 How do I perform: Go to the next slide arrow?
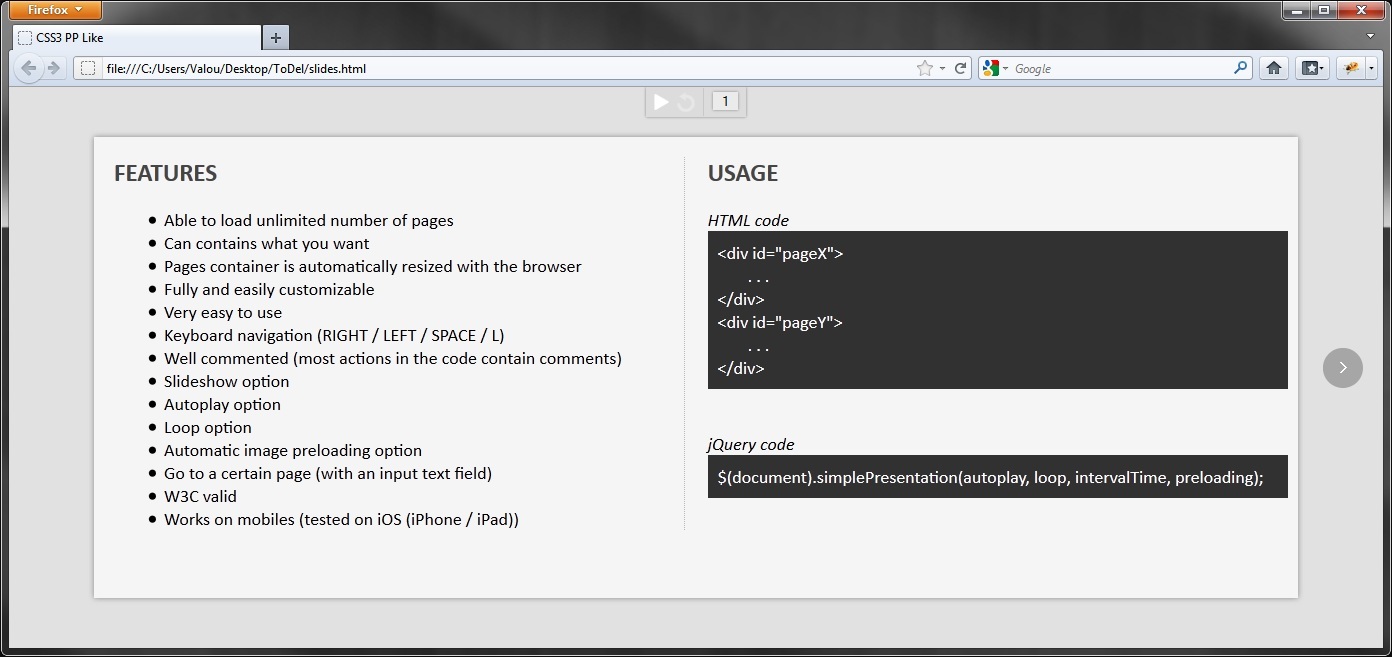(x=1342, y=368)
